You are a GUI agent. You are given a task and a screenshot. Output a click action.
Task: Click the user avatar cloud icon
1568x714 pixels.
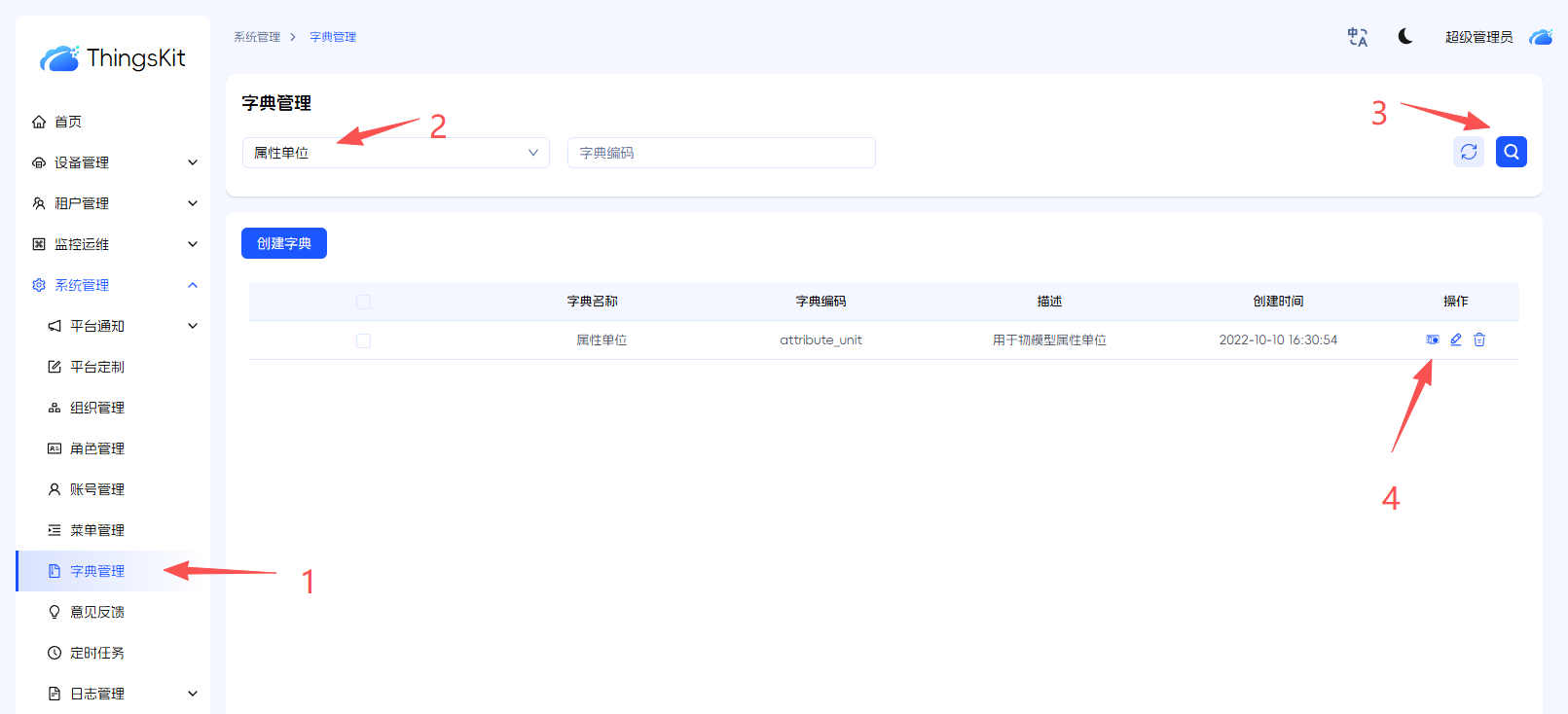[x=1541, y=37]
